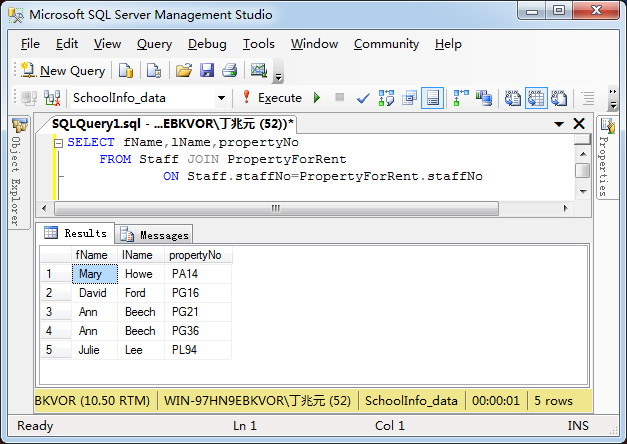The height and width of the screenshot is (444, 627).
Task: Click the Change Connection icon
Action: click(52, 98)
